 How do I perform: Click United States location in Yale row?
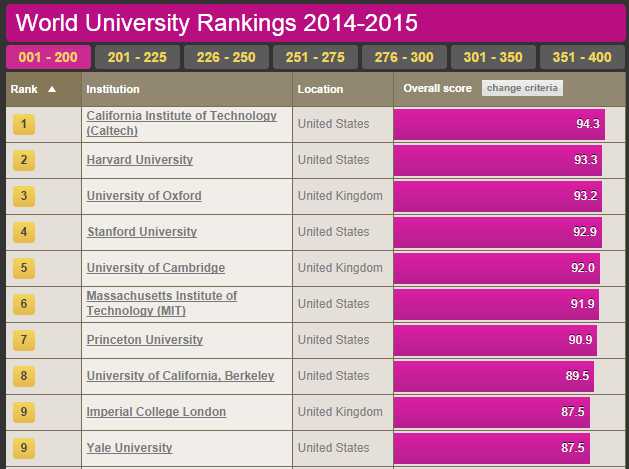(333, 448)
